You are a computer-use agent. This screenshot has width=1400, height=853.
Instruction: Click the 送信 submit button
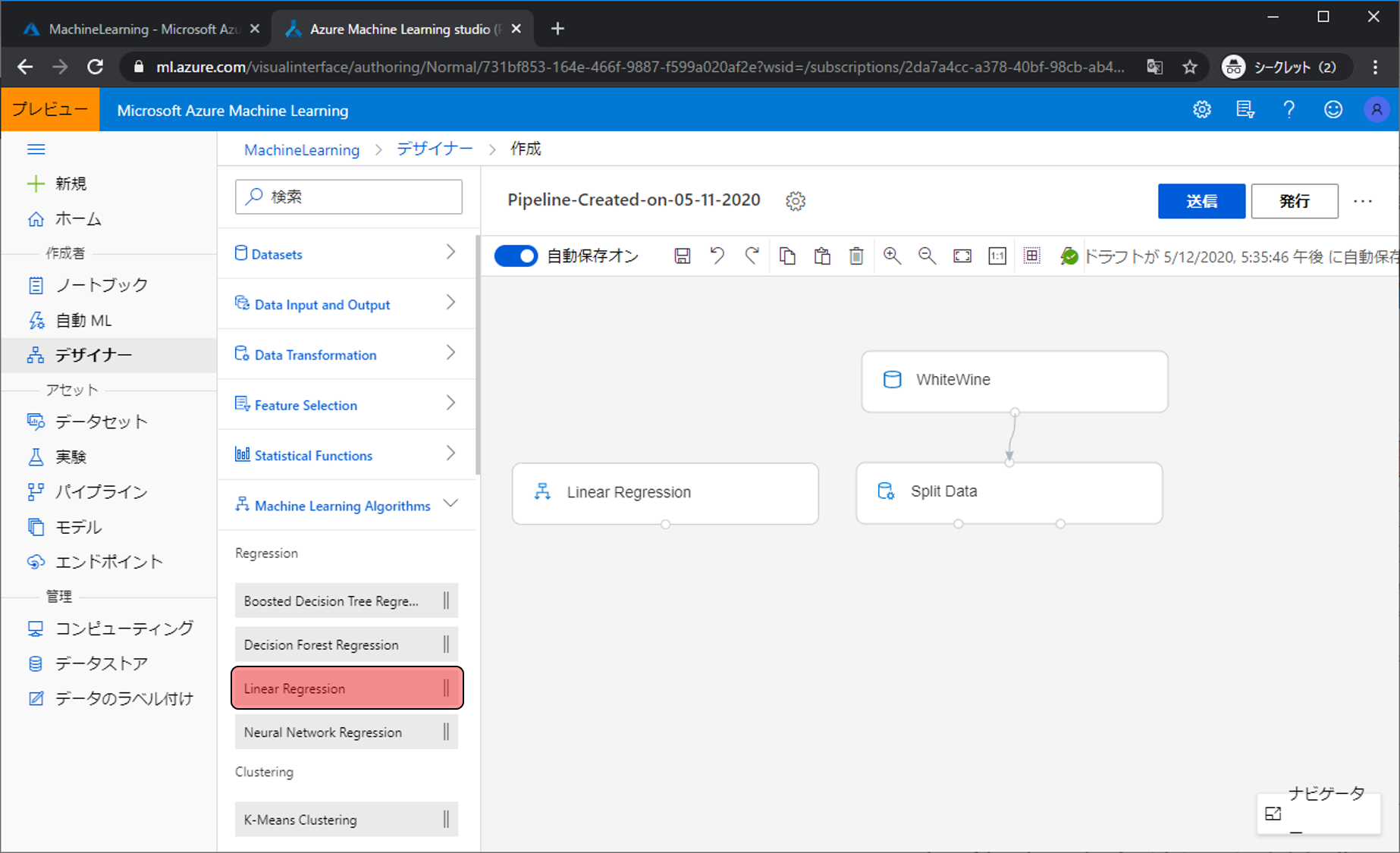[1201, 201]
